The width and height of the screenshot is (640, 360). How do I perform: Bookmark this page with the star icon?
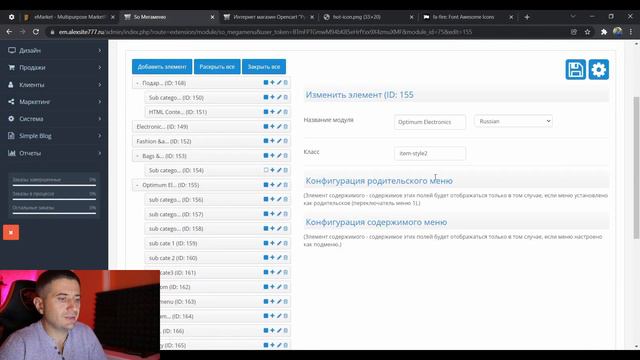(x=587, y=31)
